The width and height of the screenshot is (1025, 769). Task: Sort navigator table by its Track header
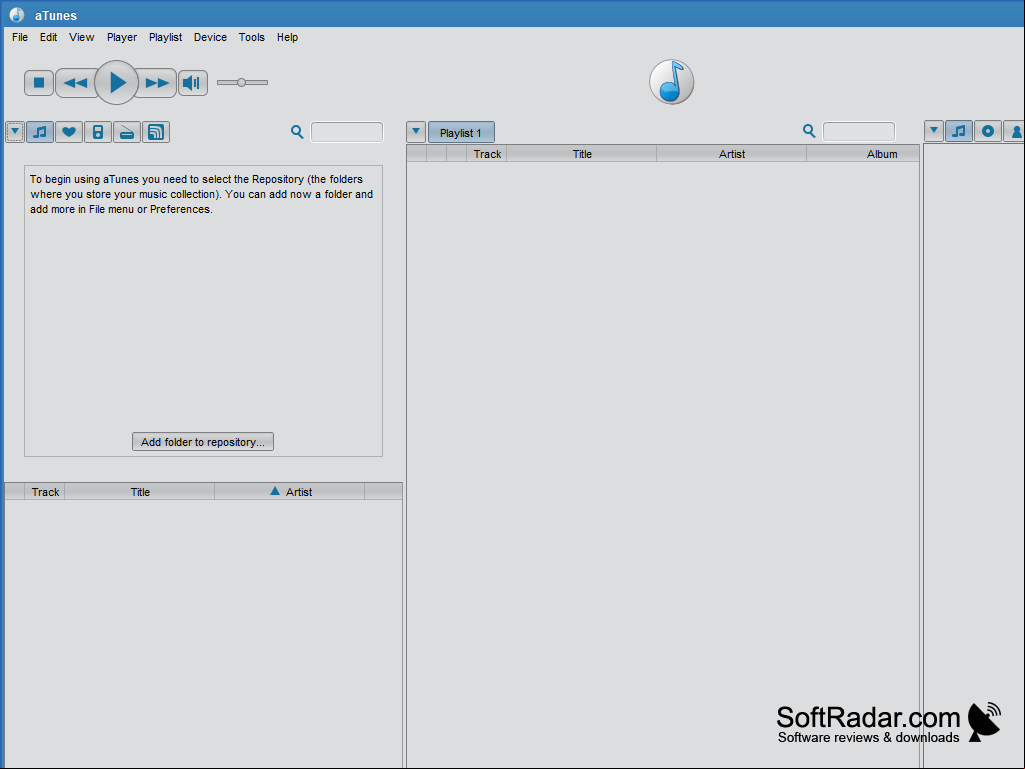pos(45,492)
